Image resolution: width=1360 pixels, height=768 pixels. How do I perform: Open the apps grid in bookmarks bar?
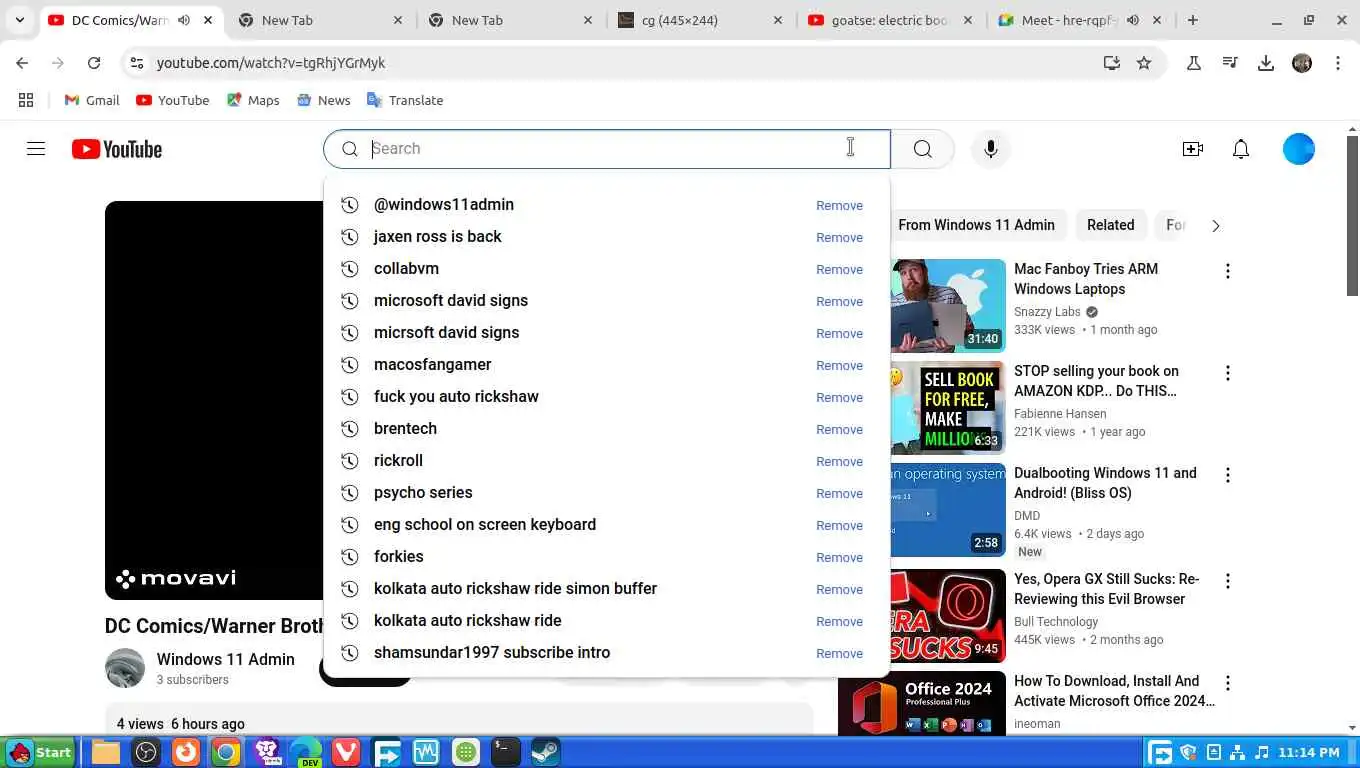(x=26, y=100)
